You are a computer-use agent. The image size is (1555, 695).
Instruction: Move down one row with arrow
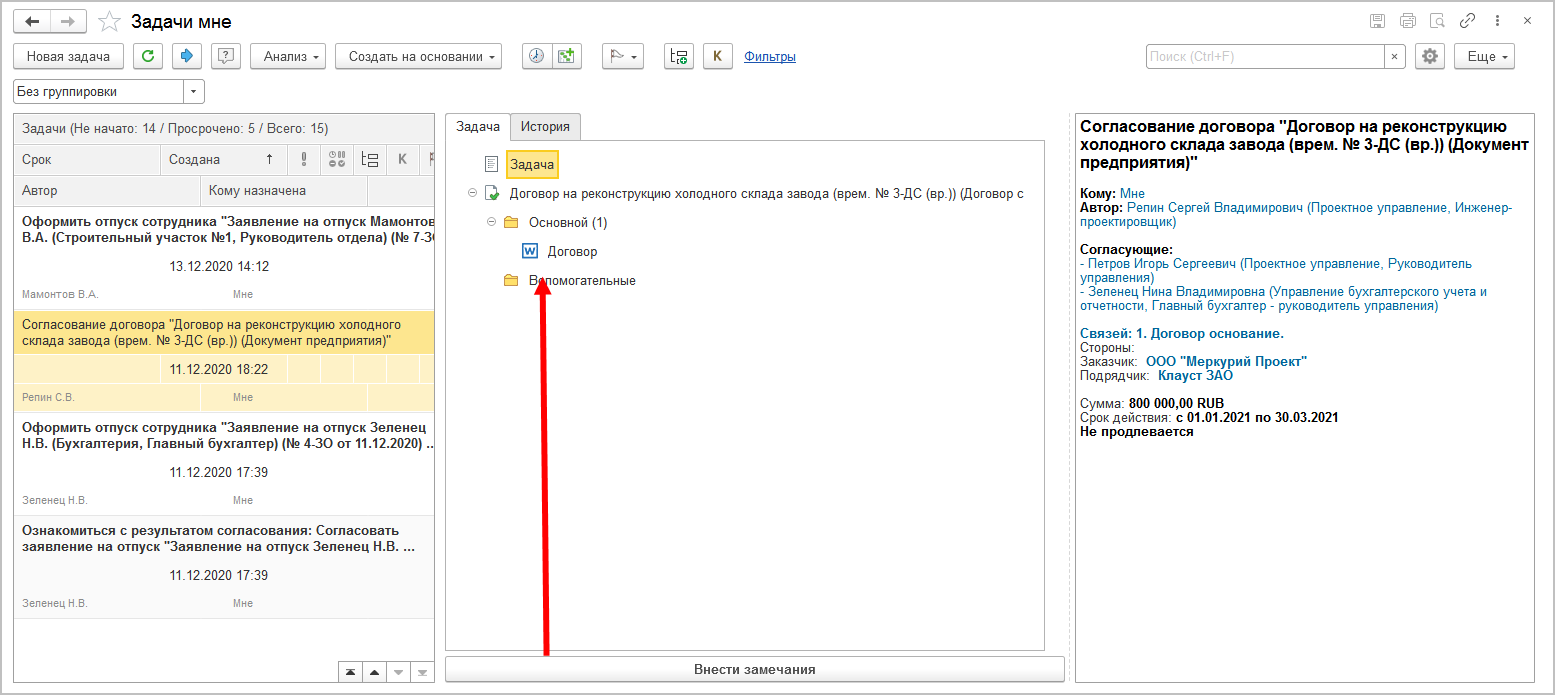click(398, 673)
